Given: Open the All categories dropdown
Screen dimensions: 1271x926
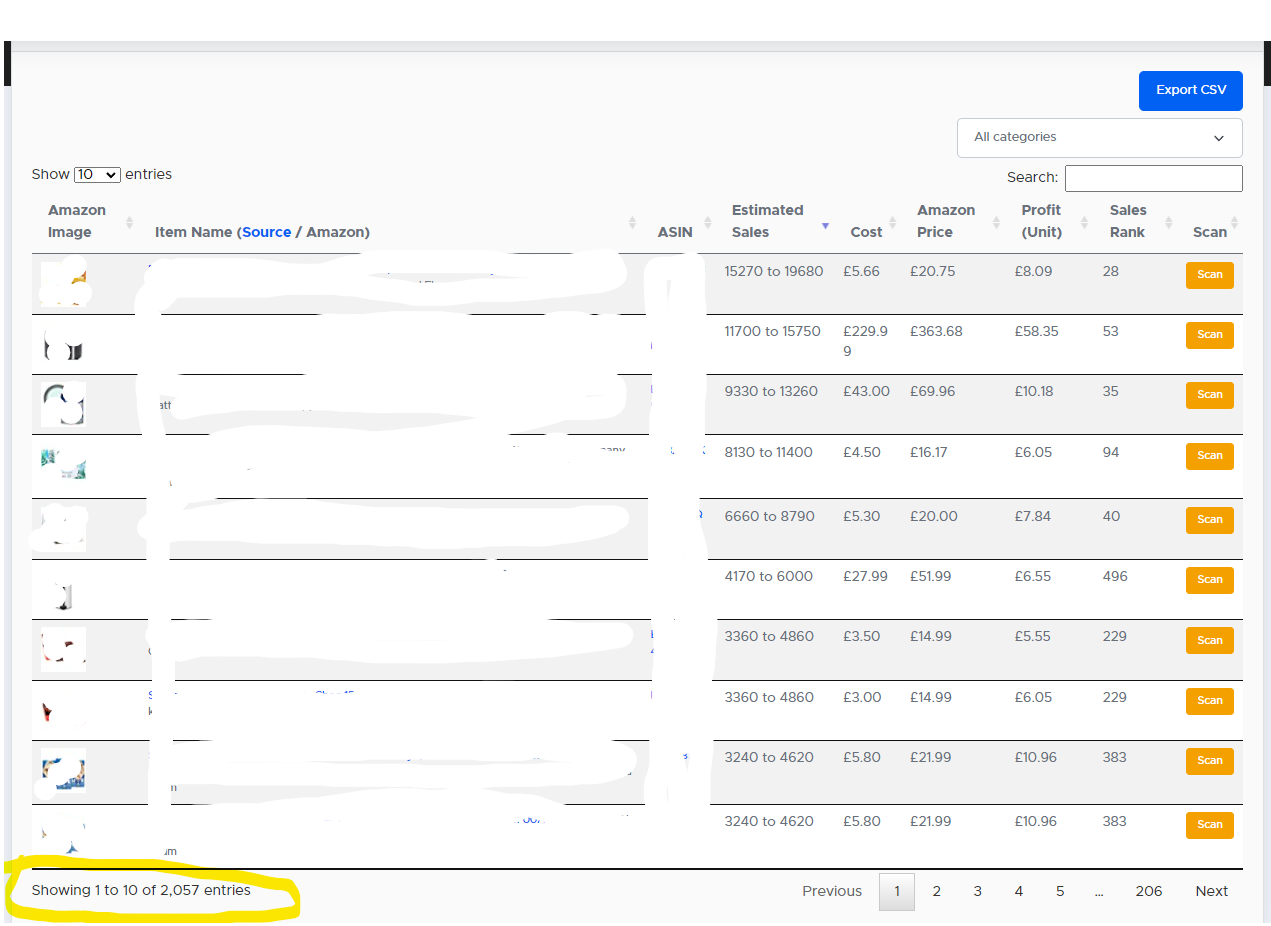Looking at the screenshot, I should [1099, 138].
